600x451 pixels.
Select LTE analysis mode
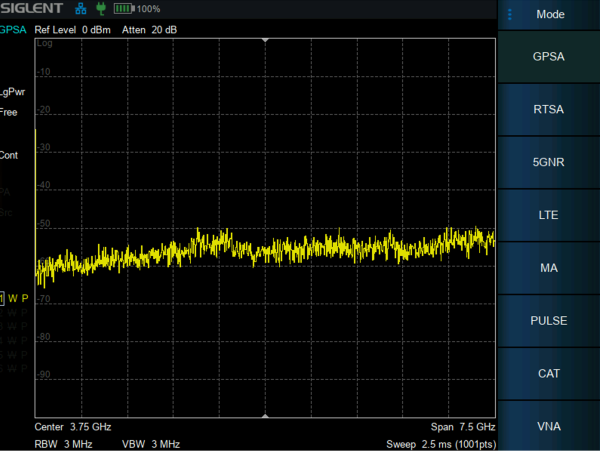click(x=549, y=215)
